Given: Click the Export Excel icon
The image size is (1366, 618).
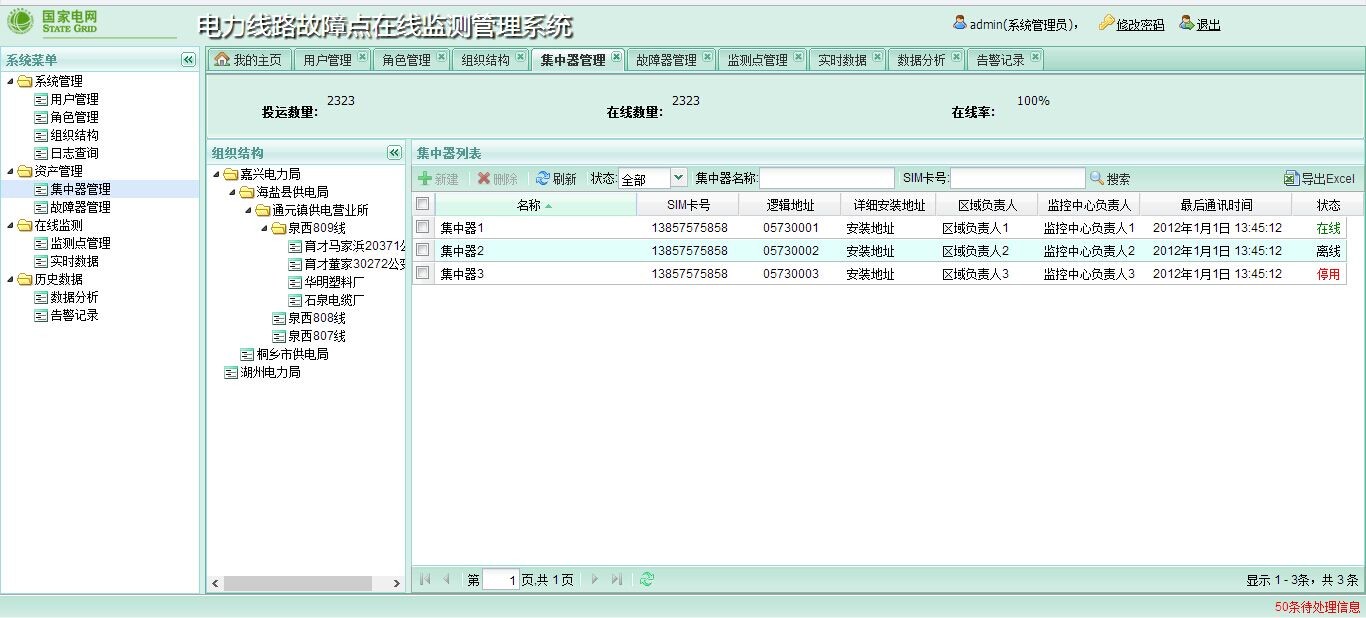Looking at the screenshot, I should (1291, 178).
